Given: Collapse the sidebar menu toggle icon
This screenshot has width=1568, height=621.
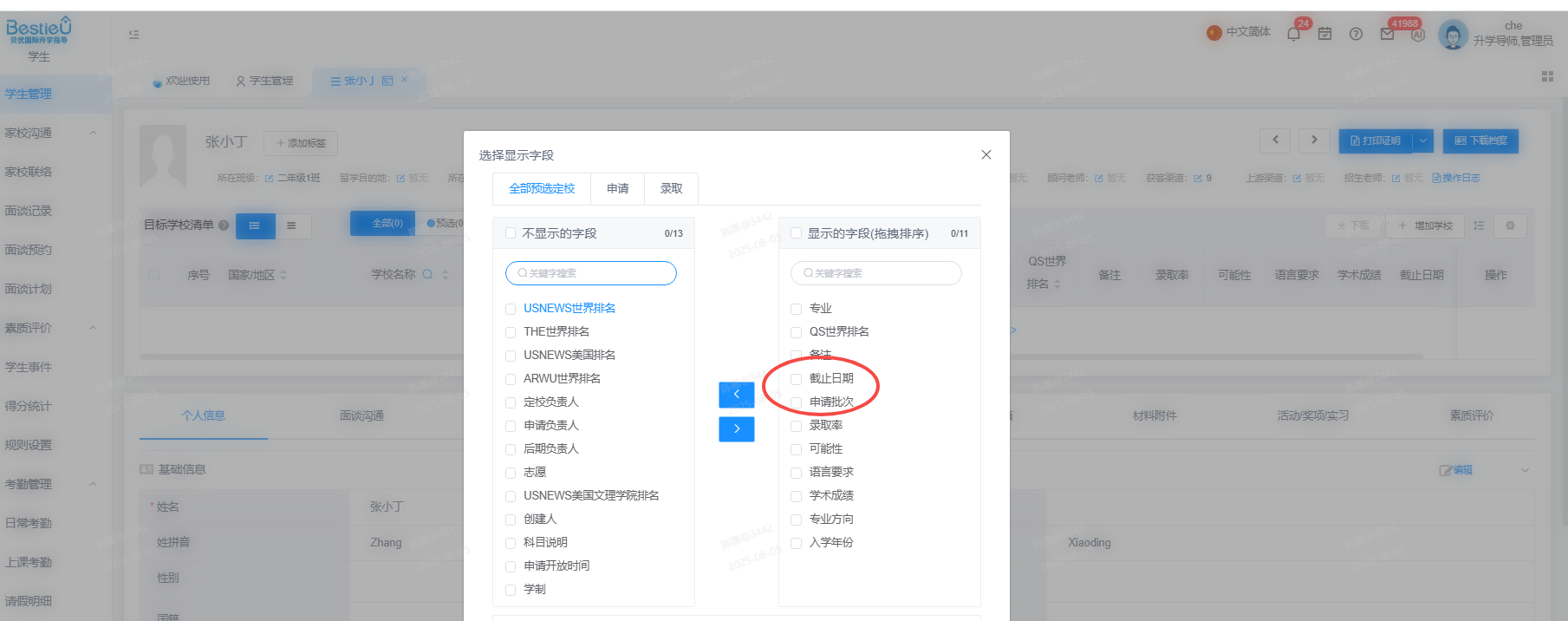Looking at the screenshot, I should 133,35.
